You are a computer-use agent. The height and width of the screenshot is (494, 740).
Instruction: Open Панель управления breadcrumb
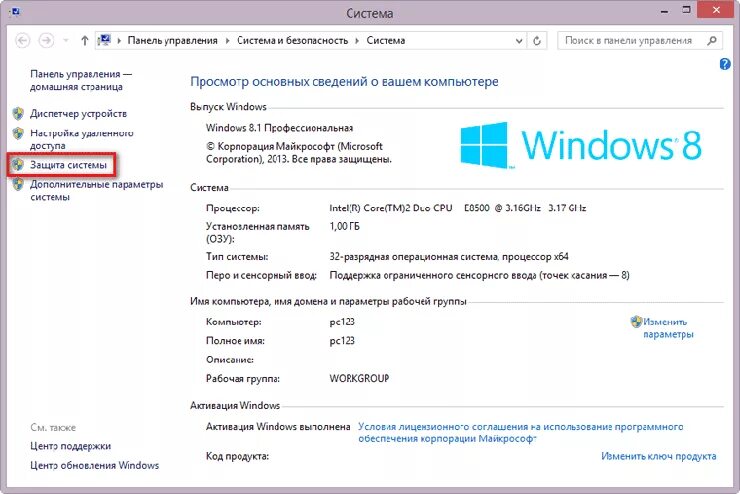173,41
